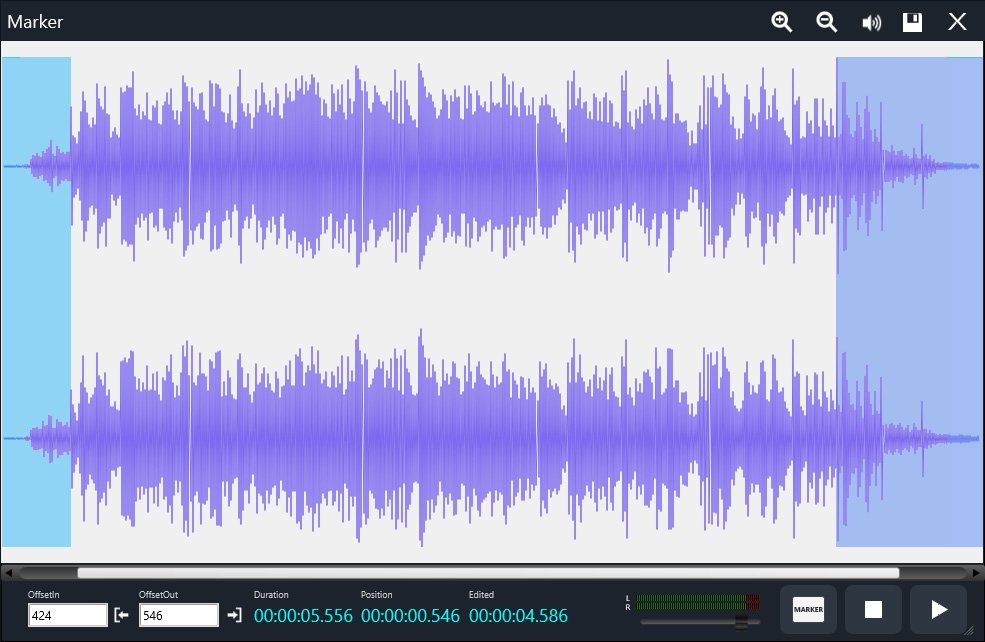Play the audio clip
The width and height of the screenshot is (985, 642).
tap(939, 609)
